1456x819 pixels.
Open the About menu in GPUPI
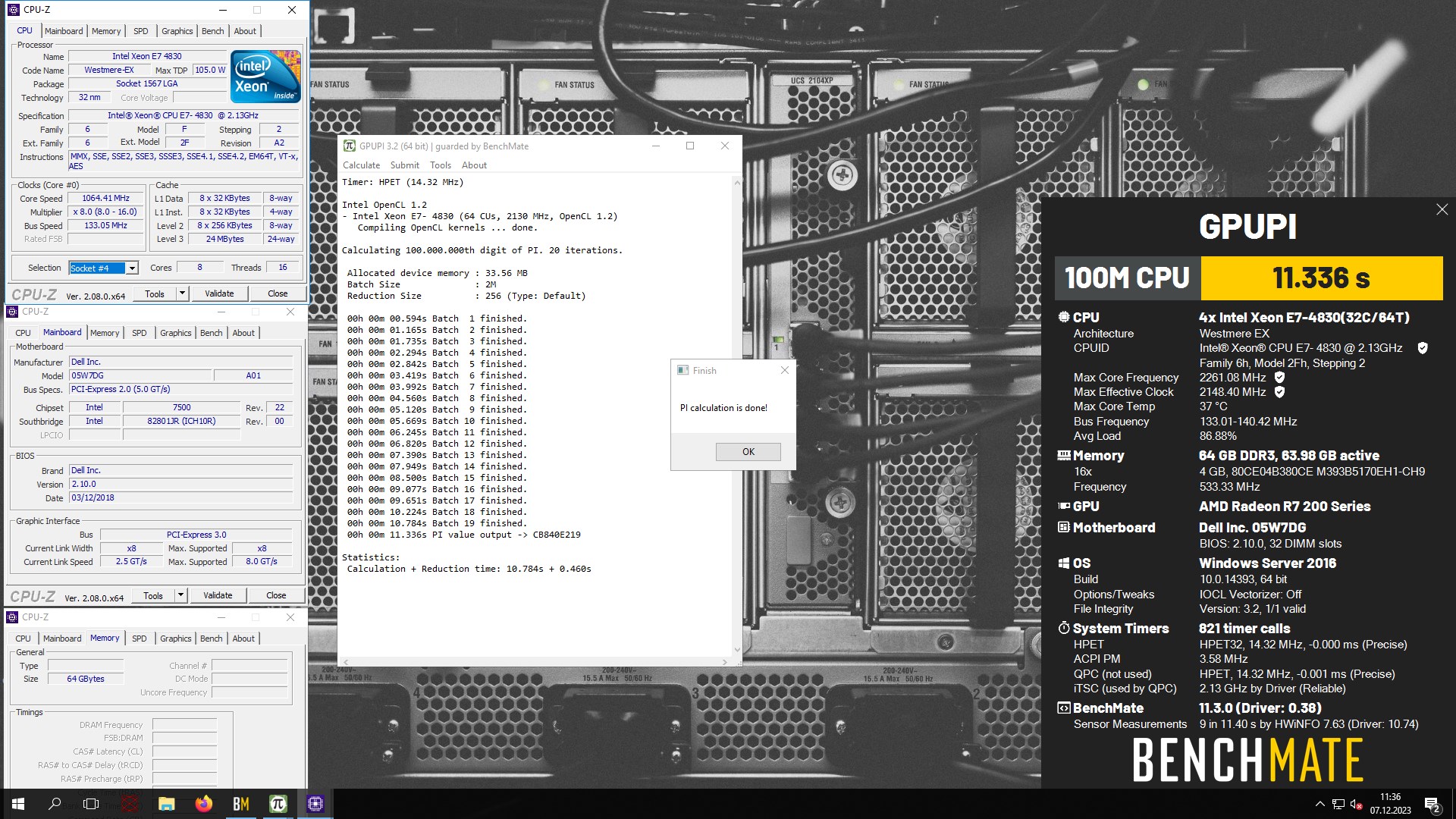click(474, 165)
